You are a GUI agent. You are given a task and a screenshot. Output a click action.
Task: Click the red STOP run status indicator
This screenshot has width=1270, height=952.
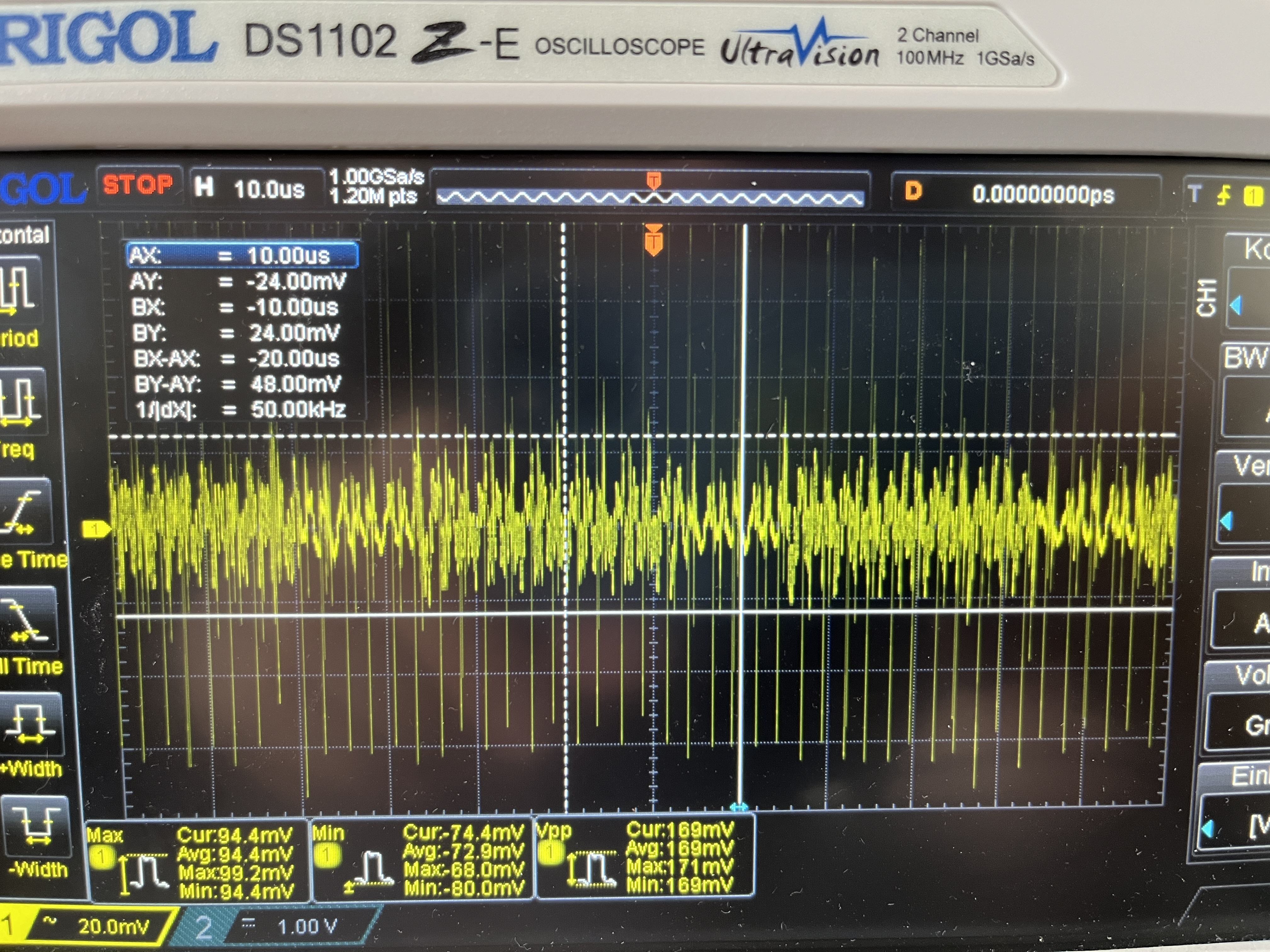[138, 185]
